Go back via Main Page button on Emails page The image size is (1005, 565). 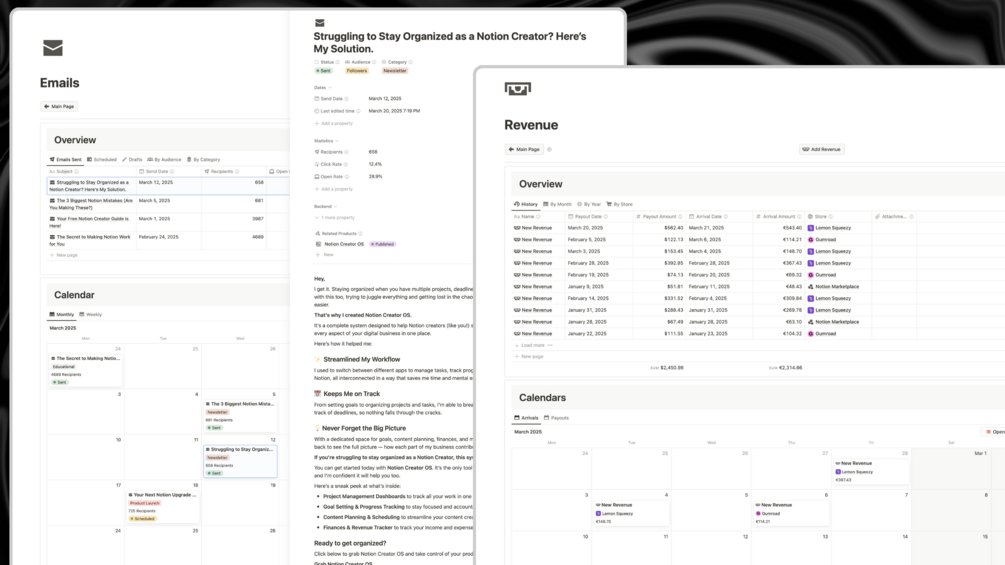59,106
